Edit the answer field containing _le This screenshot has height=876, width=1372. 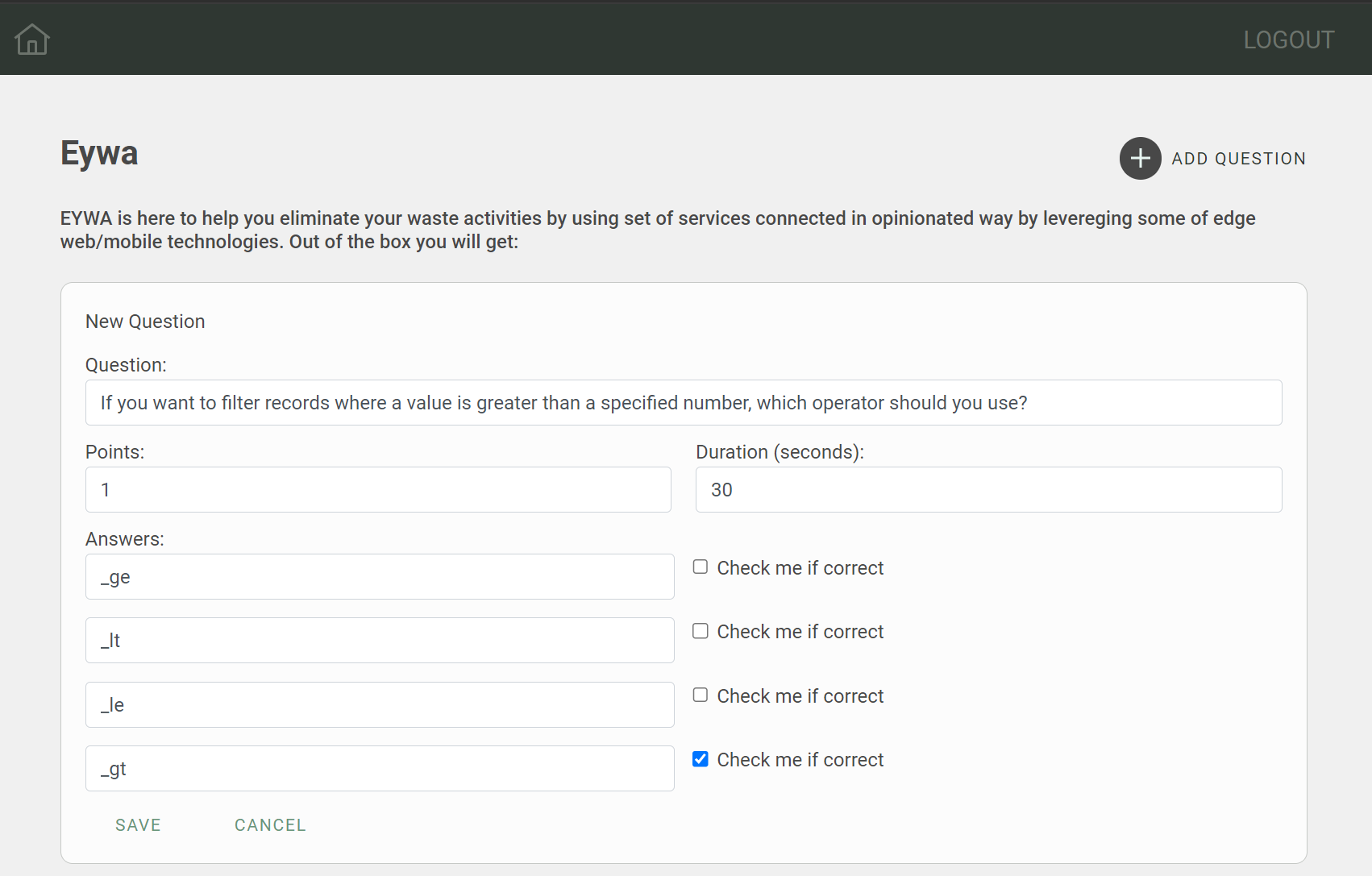pos(380,705)
